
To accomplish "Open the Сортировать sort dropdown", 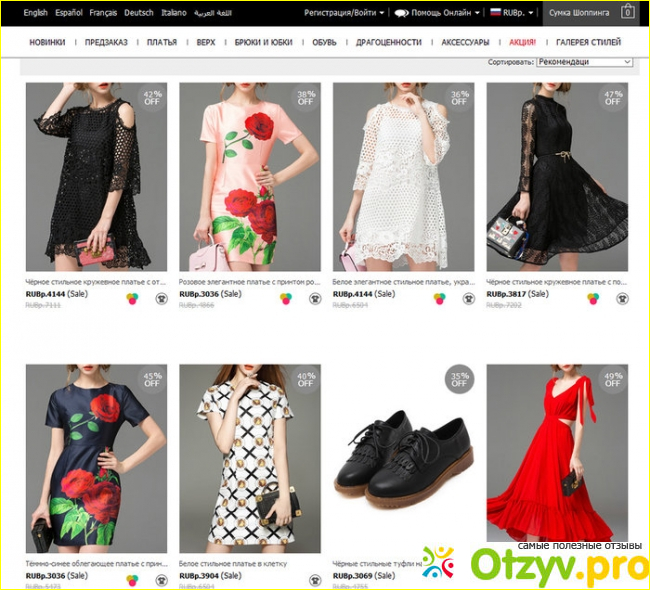I will [584, 62].
